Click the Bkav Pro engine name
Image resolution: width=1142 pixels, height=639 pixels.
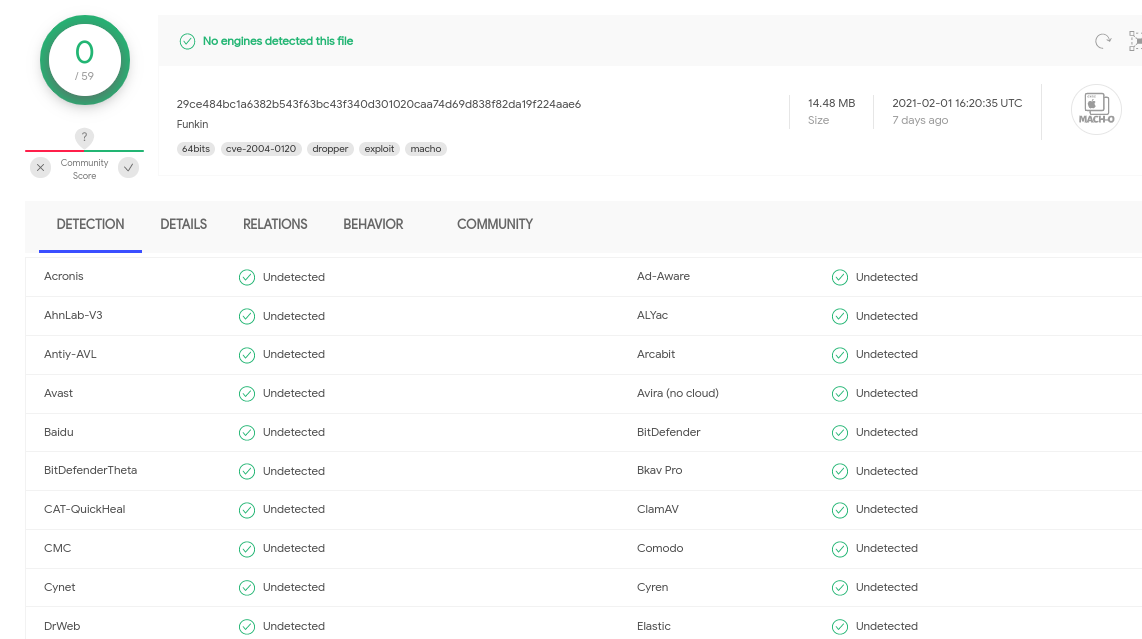click(660, 470)
